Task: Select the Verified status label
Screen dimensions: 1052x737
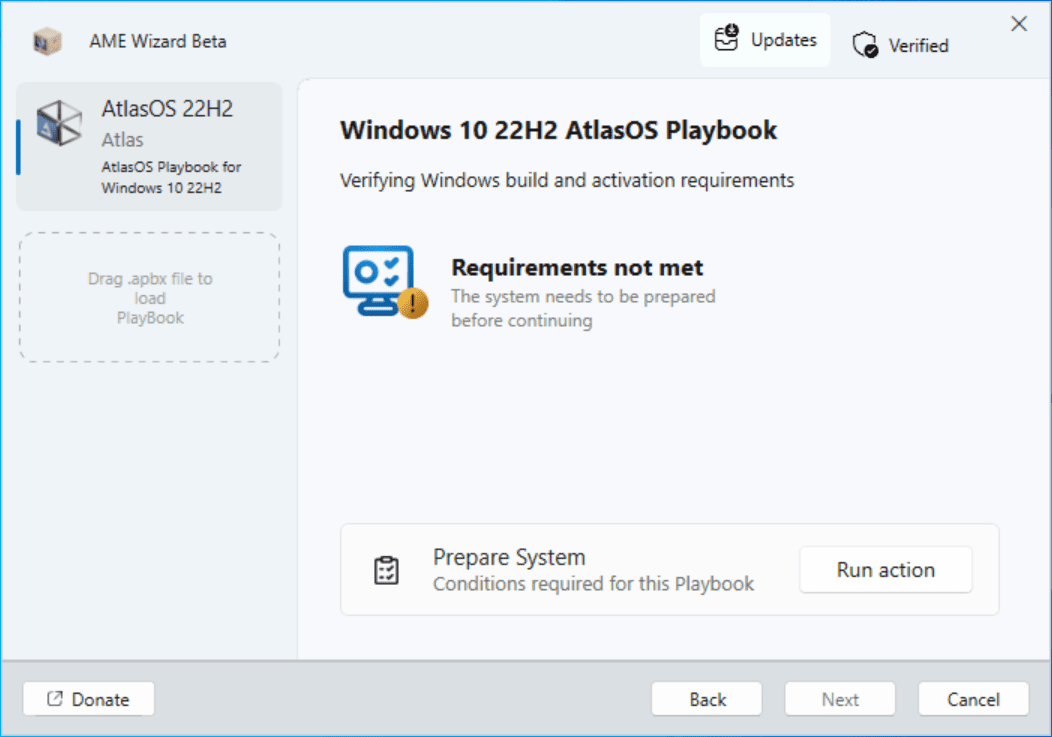Action: tap(919, 45)
